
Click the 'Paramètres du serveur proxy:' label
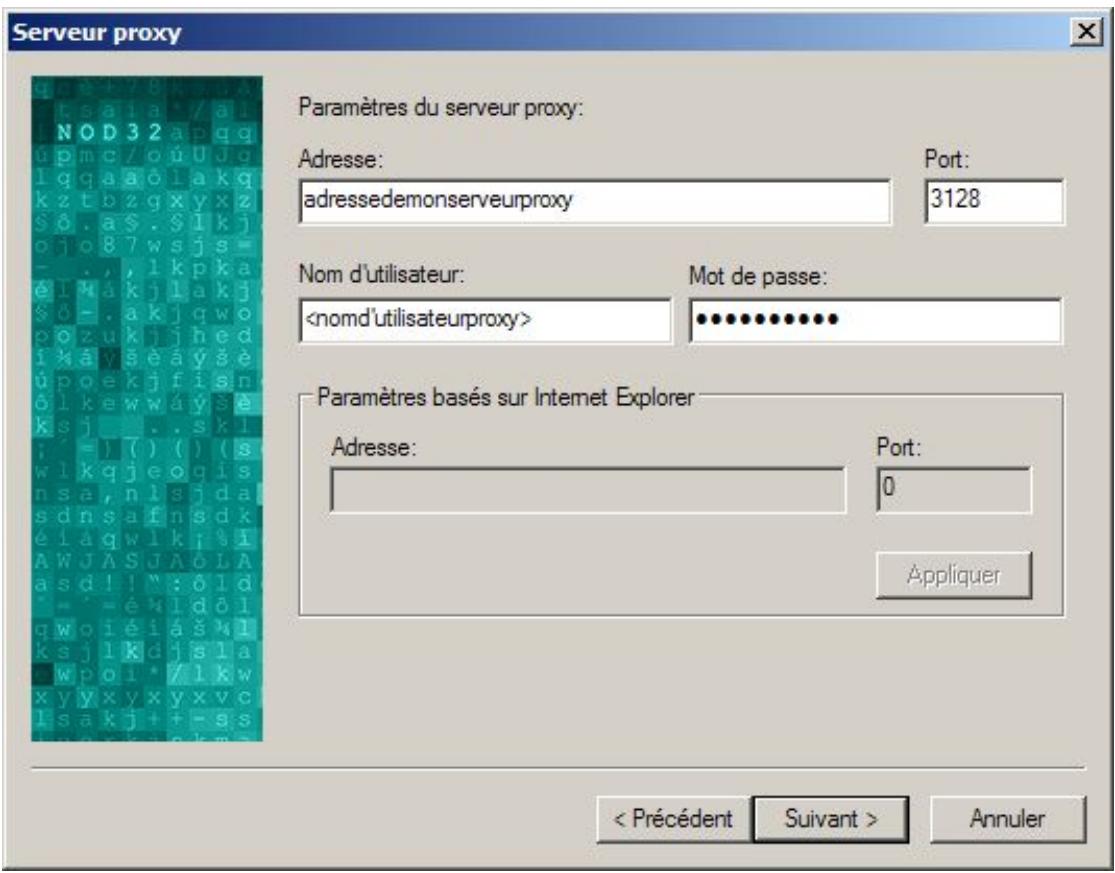point(441,109)
